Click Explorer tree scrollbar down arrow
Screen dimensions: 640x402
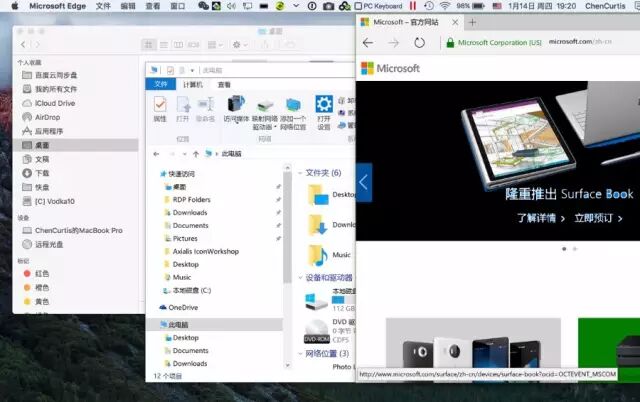(x=287, y=365)
